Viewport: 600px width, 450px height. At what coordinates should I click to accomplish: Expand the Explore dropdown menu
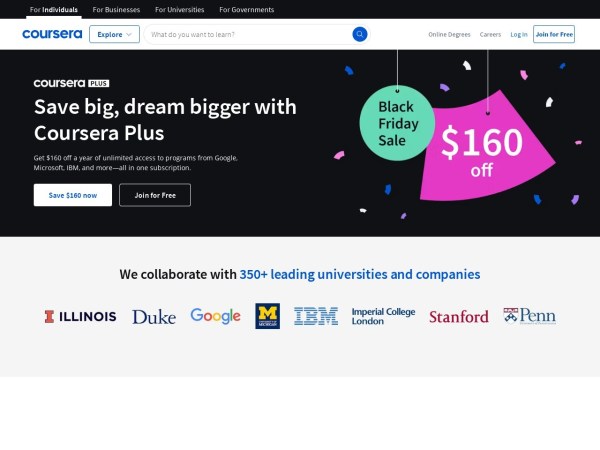pos(114,34)
